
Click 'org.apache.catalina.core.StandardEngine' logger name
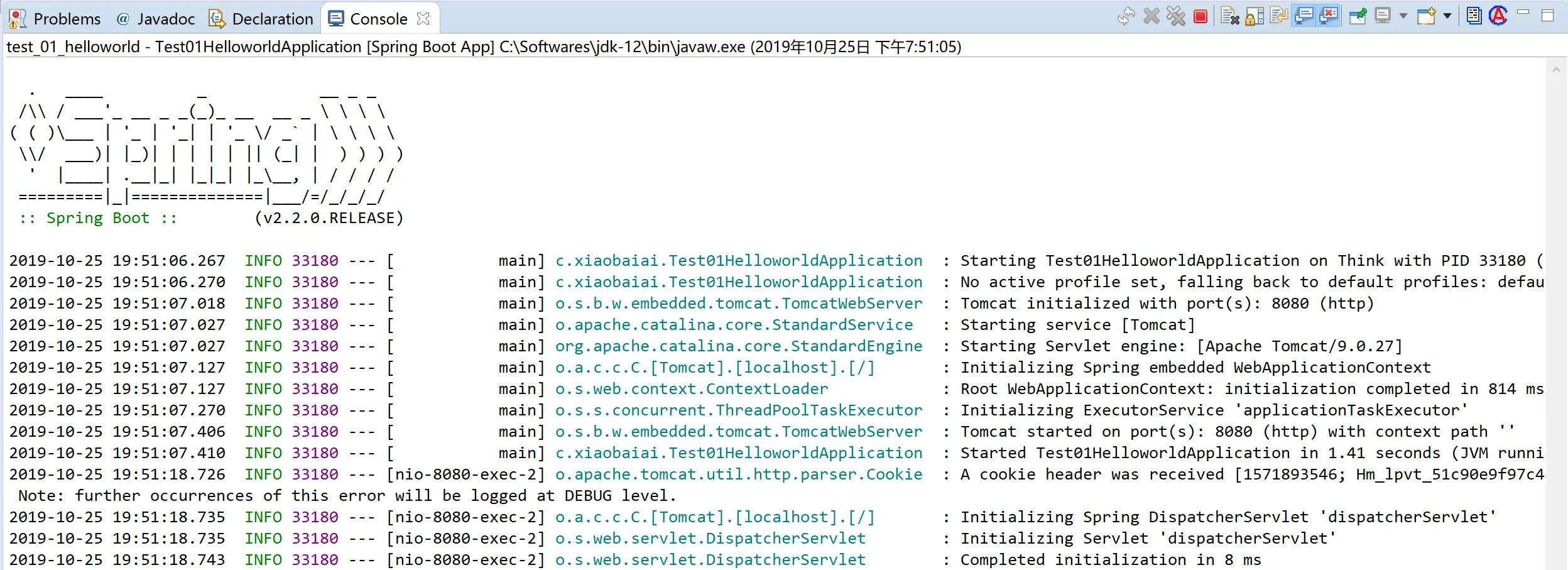[739, 346]
